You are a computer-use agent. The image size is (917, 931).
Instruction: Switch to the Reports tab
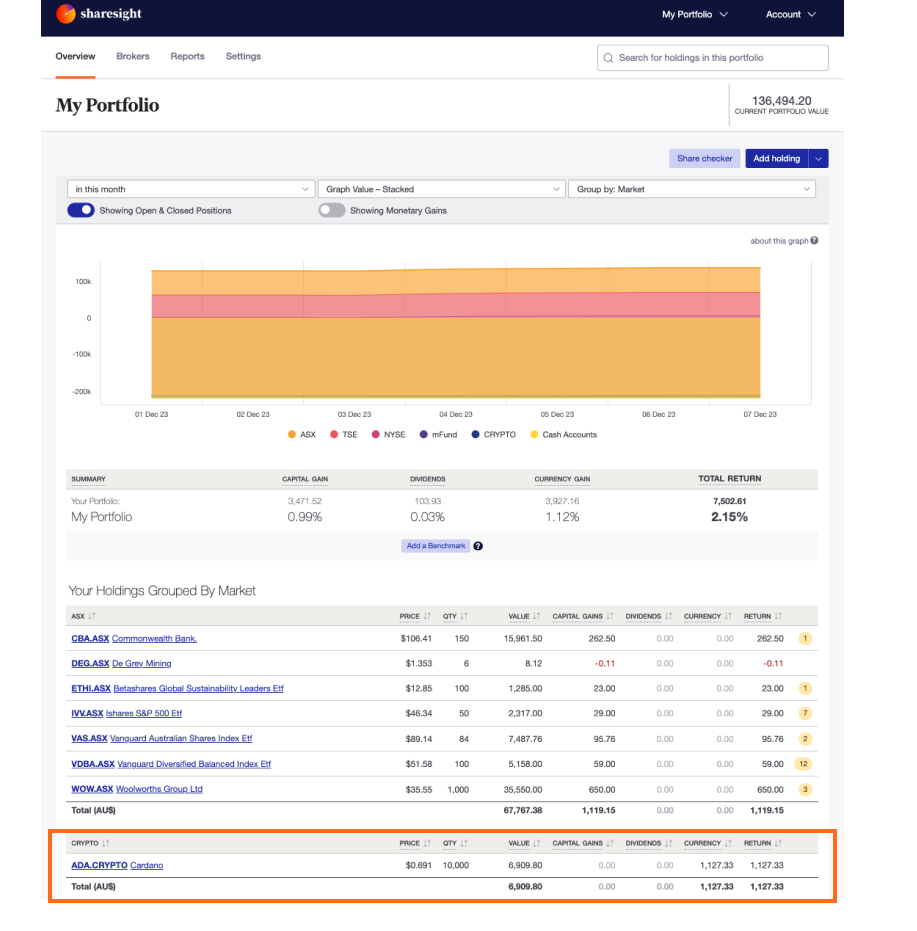[x=188, y=56]
